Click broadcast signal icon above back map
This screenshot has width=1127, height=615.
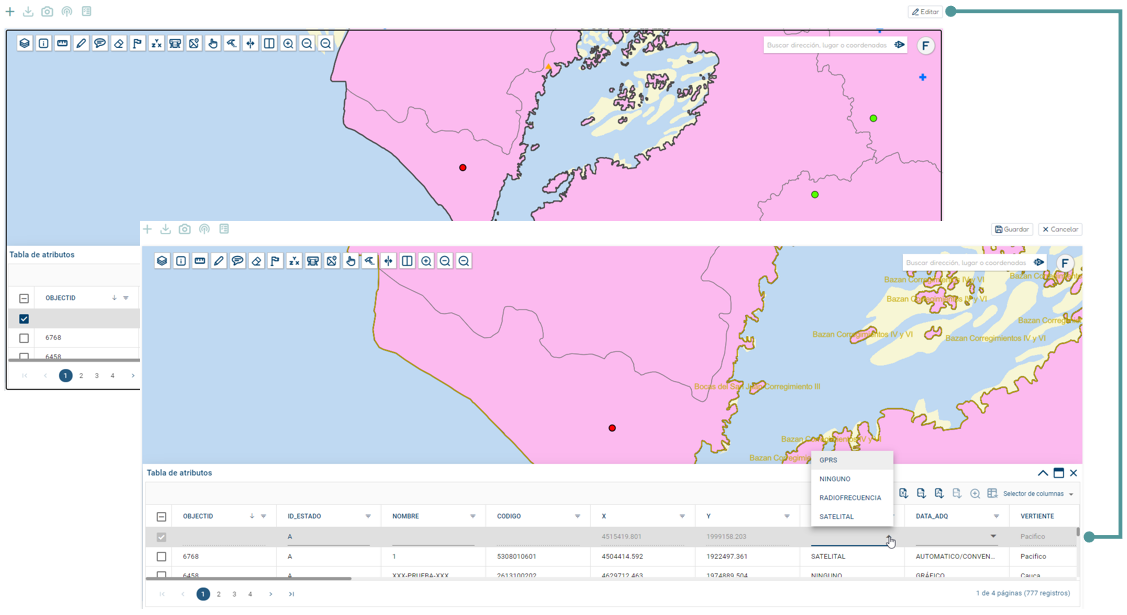pos(67,11)
